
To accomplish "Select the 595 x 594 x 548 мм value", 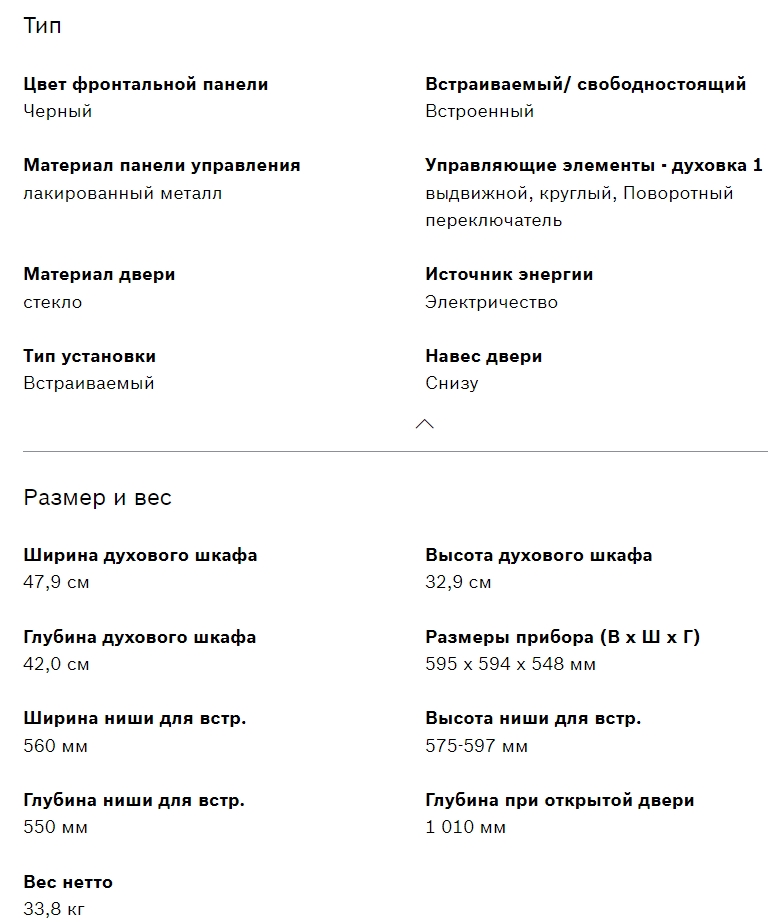I will tap(510, 664).
